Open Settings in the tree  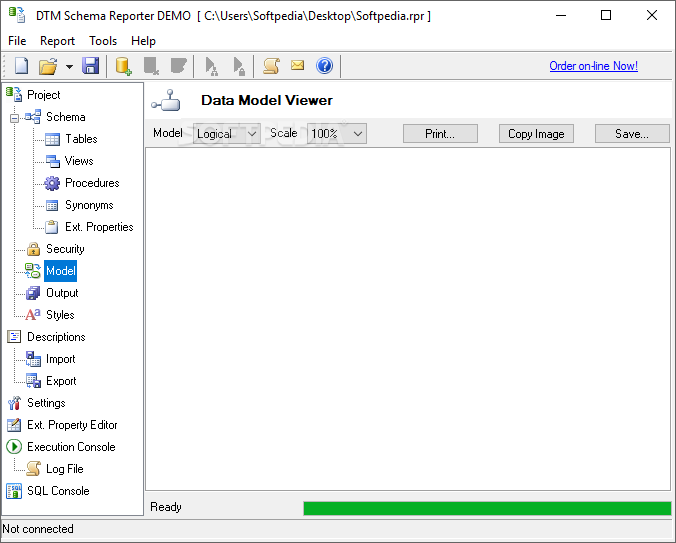pos(46,403)
